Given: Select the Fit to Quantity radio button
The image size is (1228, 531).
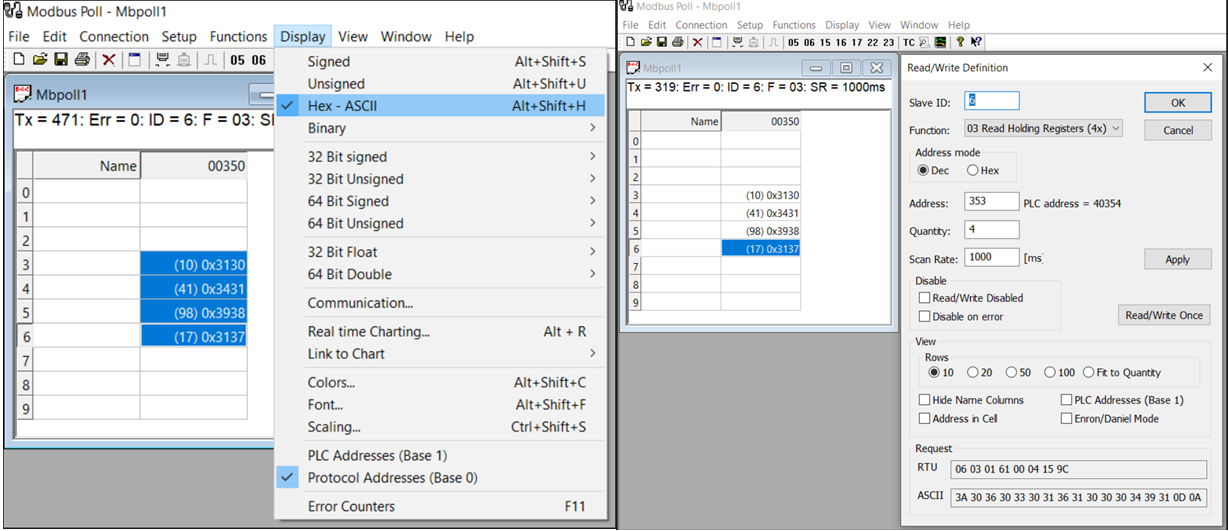Looking at the screenshot, I should click(x=1088, y=372).
